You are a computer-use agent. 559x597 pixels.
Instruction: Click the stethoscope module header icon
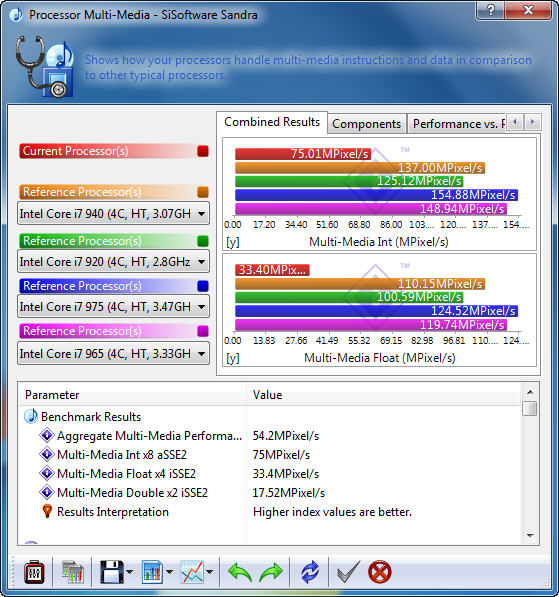45,67
